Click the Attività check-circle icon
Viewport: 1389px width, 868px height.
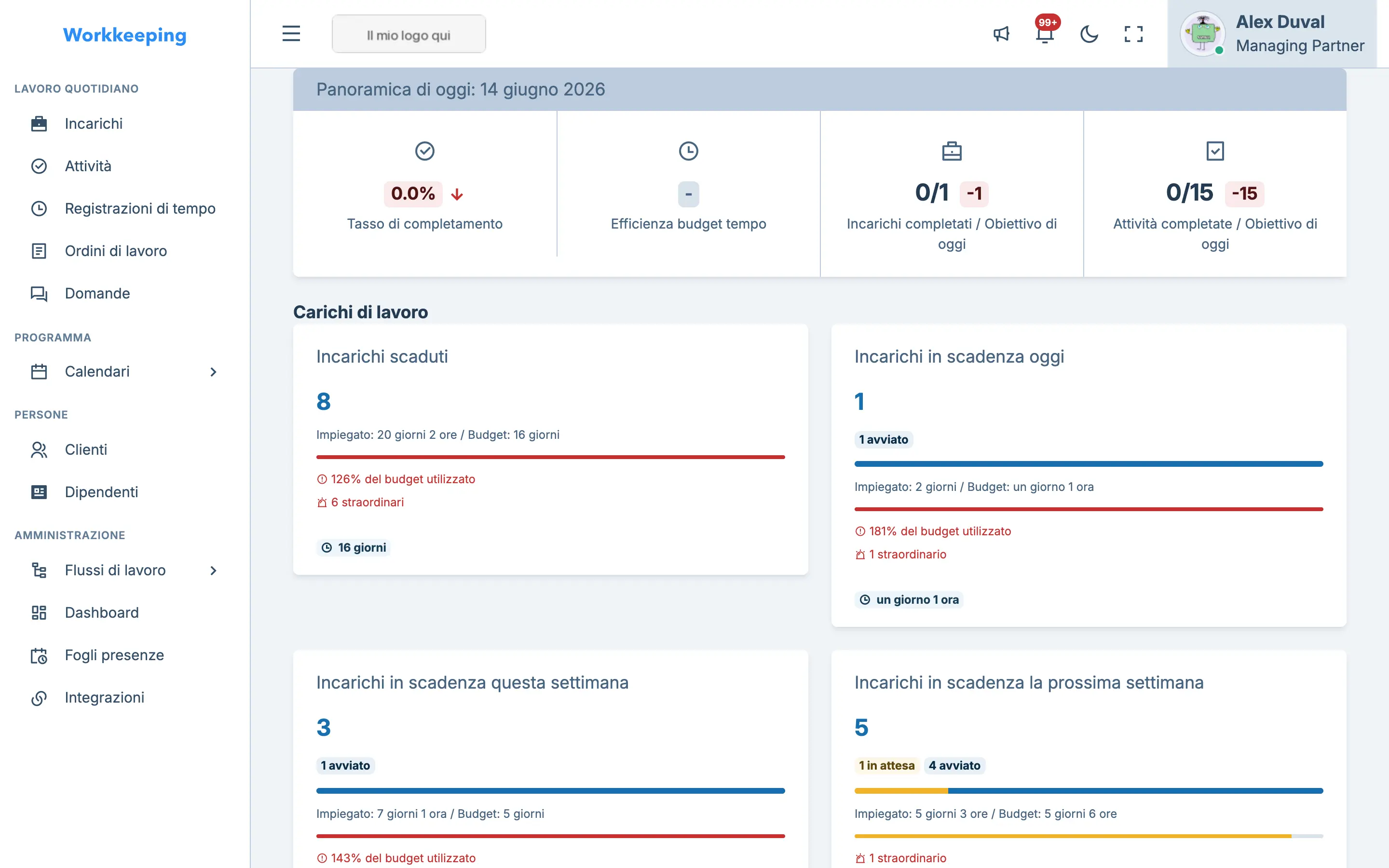(39, 166)
